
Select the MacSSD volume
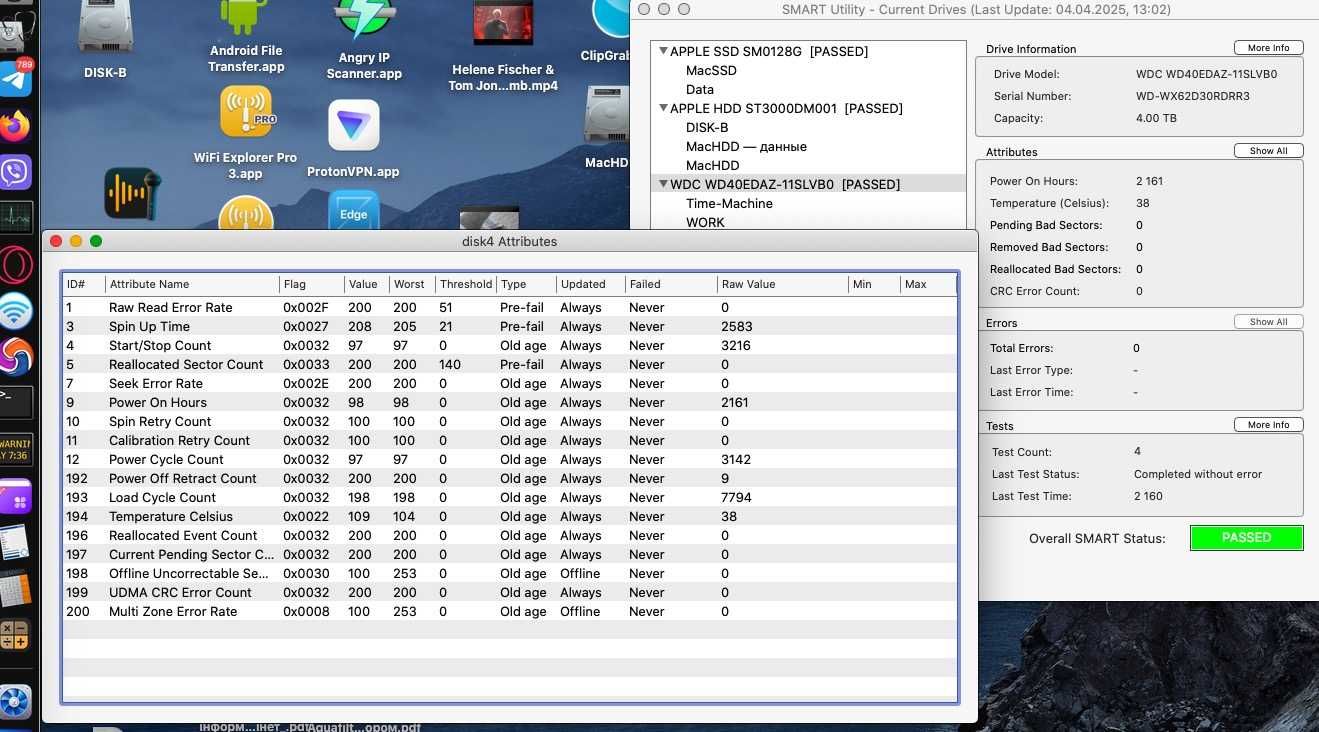tap(711, 70)
